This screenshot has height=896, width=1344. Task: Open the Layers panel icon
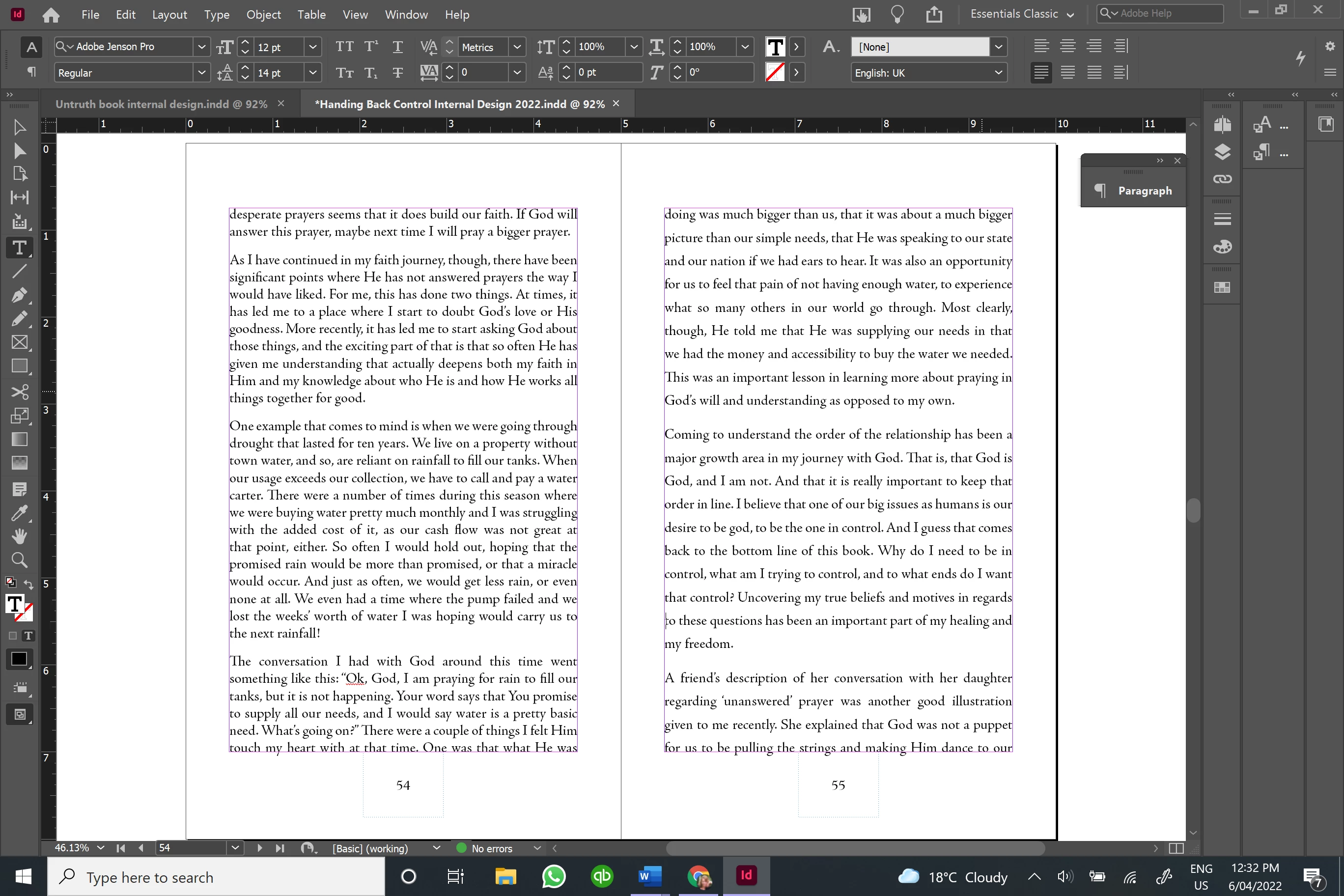pos(1222,152)
